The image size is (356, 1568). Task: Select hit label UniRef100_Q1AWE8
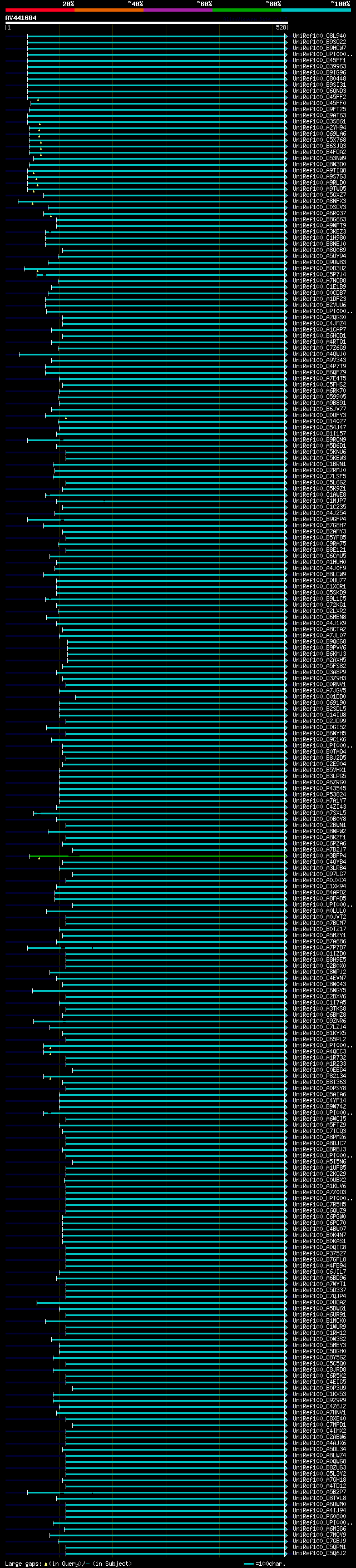tap(319, 495)
